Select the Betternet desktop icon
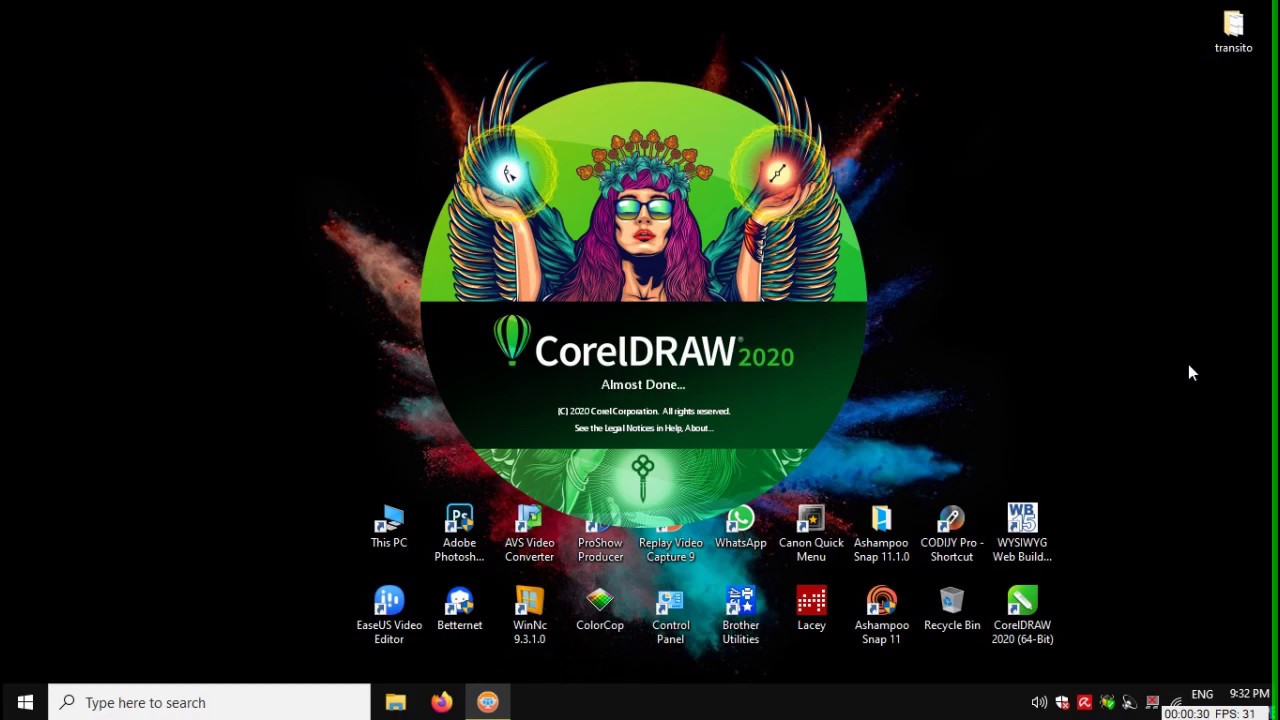This screenshot has height=720, width=1280. tap(459, 609)
